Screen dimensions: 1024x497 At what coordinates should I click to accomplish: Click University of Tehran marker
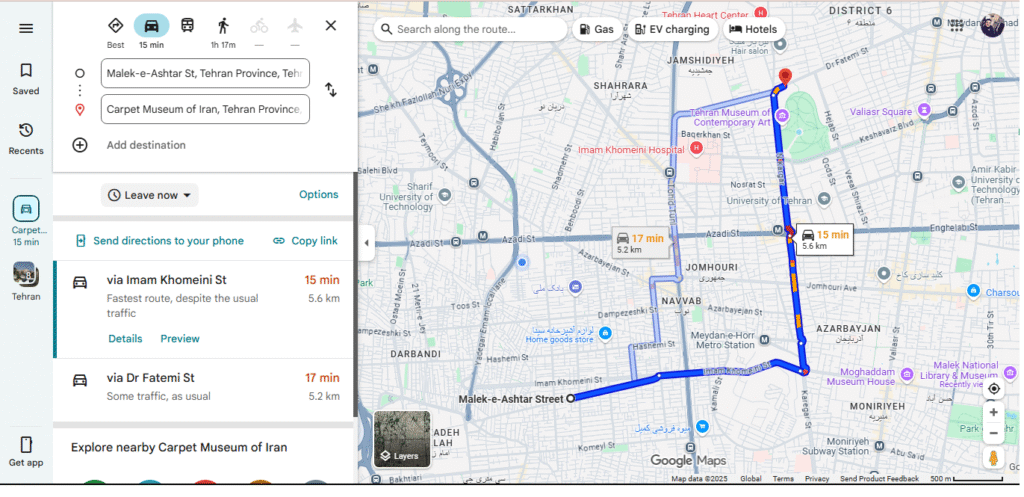[824, 199]
